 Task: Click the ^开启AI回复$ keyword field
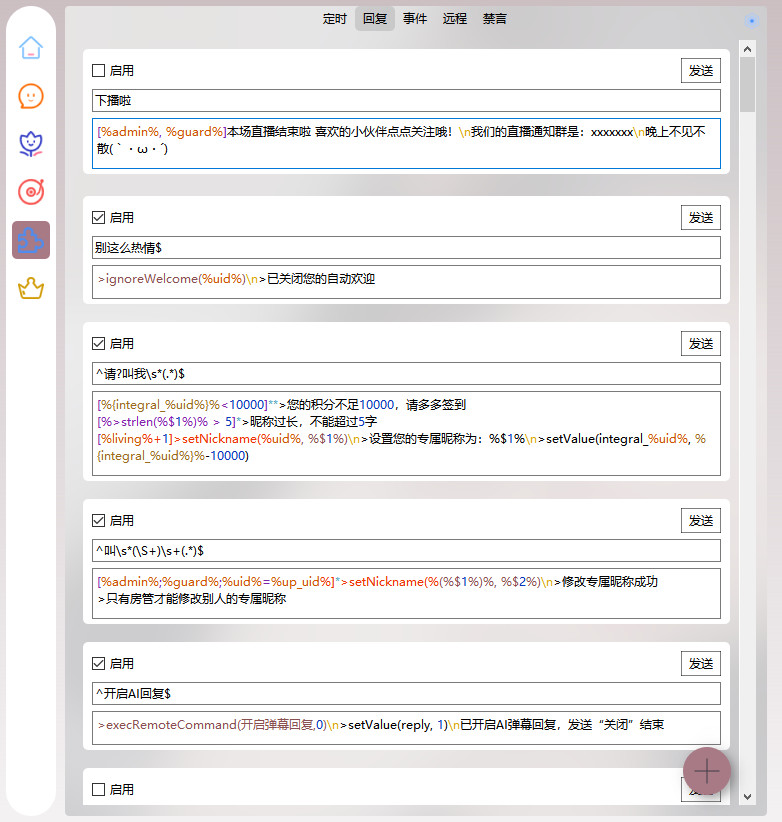[x=406, y=694]
